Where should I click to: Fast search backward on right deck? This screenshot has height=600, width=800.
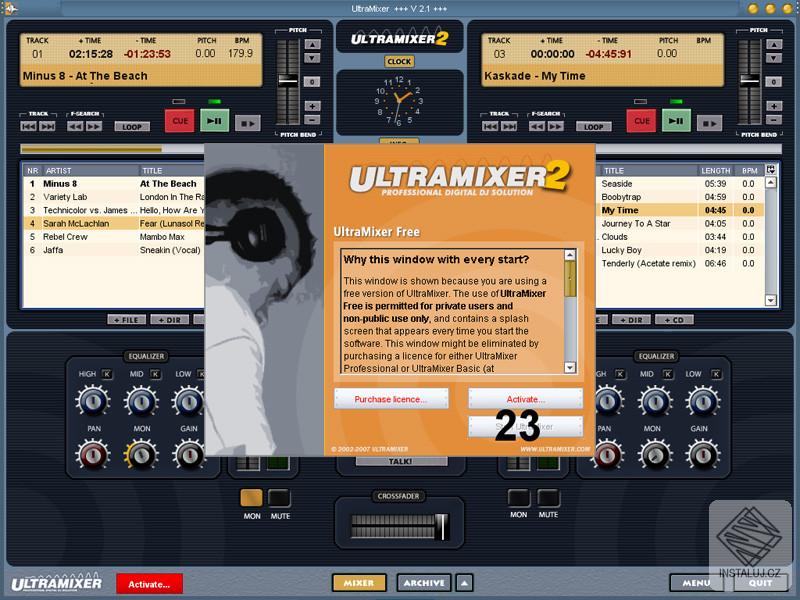click(537, 126)
